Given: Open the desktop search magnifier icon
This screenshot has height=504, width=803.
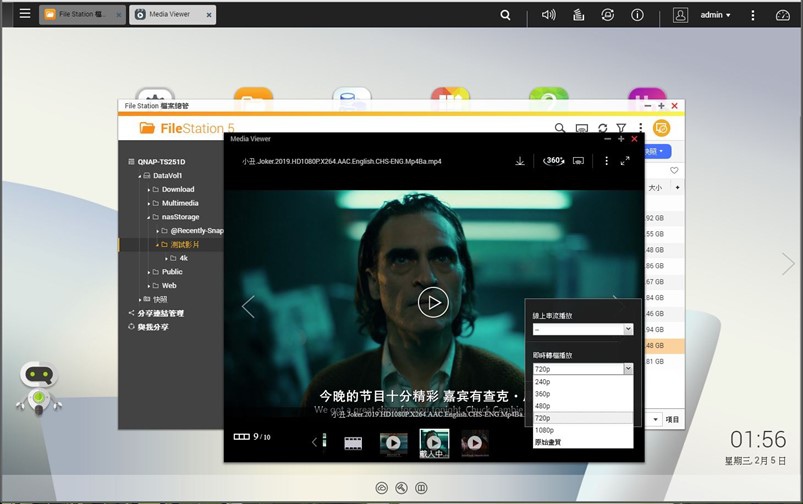Looking at the screenshot, I should point(505,15).
